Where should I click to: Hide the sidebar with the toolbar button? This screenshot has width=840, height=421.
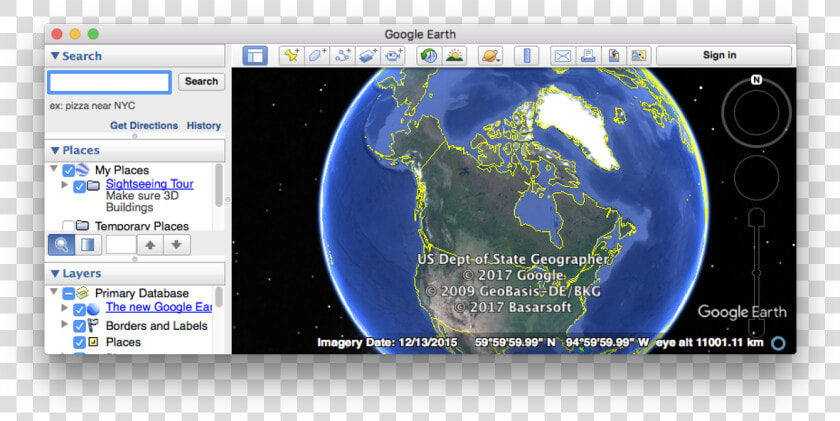[255, 55]
